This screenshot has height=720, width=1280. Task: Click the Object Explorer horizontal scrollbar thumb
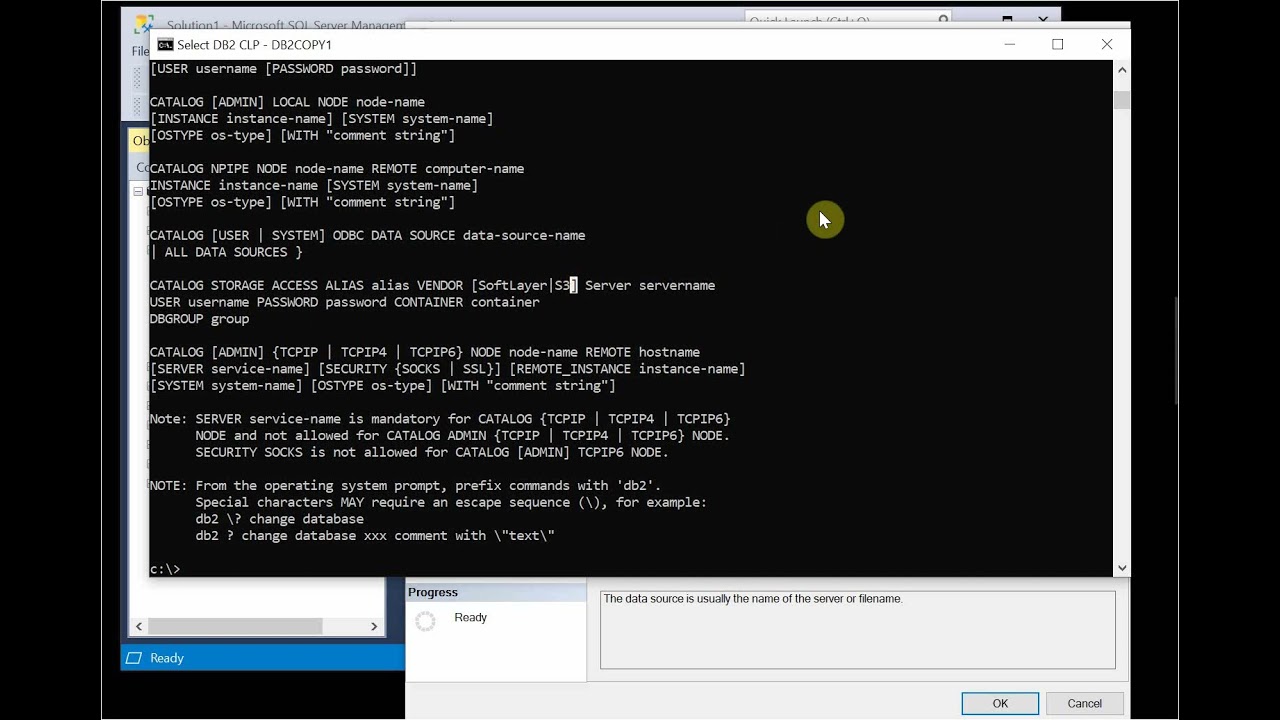[235, 626]
